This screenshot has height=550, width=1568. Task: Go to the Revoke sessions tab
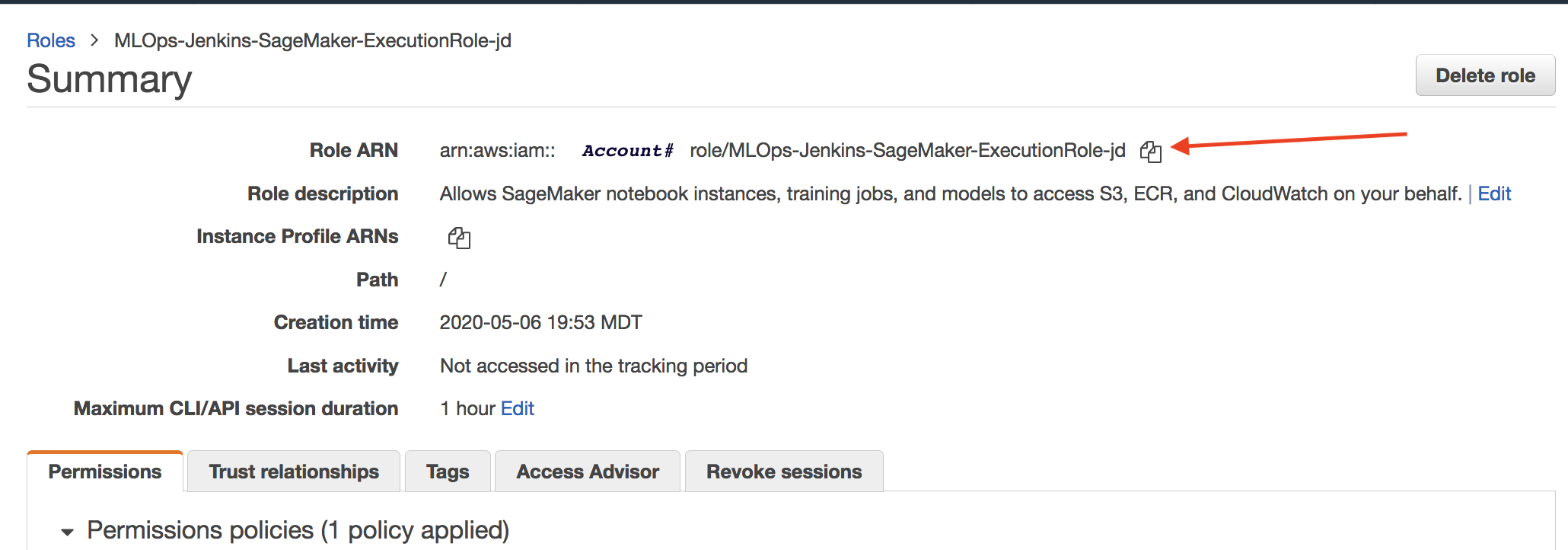click(784, 472)
